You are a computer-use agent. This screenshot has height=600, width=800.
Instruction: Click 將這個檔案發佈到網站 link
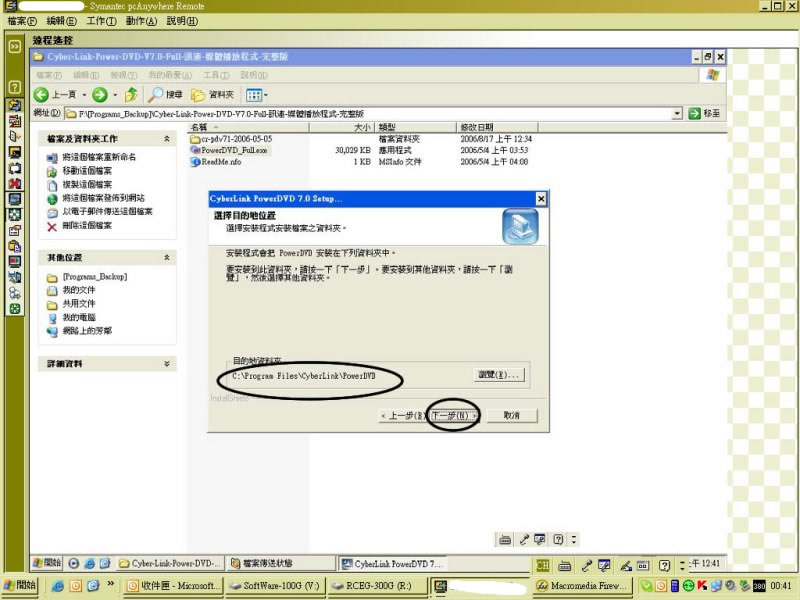(x=103, y=198)
